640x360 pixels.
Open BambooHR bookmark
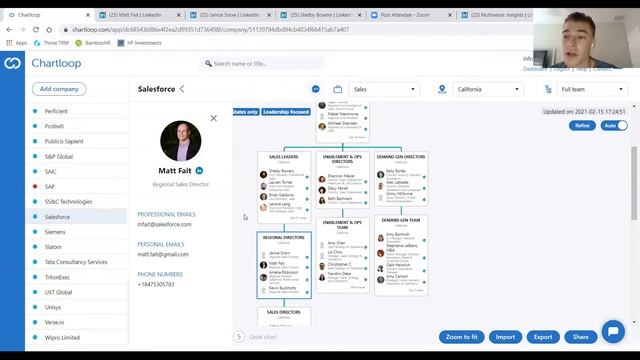tap(93, 43)
